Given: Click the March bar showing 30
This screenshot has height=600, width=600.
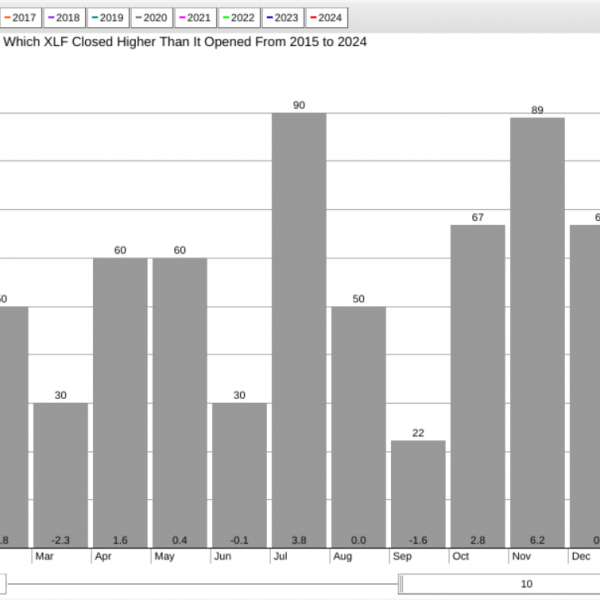Looking at the screenshot, I should tap(60, 475).
